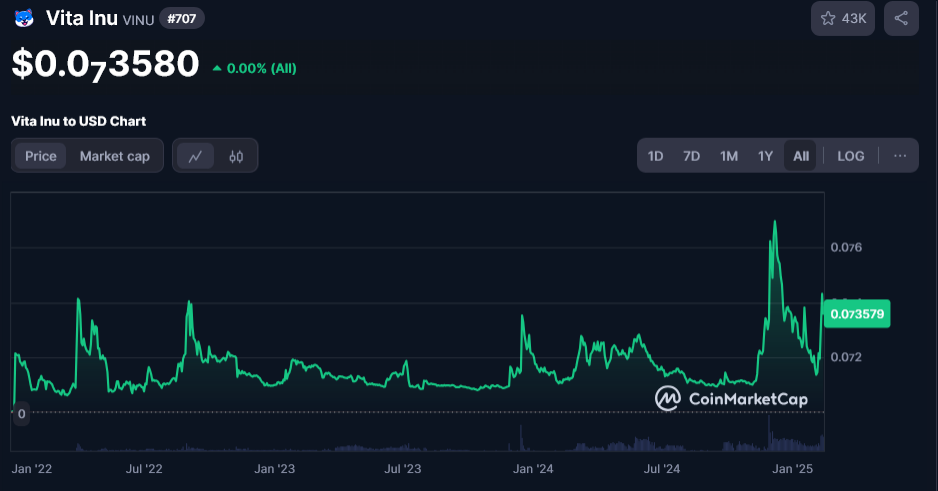Add Vita Inu to watchlist via star button
The image size is (938, 491).
pos(843,19)
